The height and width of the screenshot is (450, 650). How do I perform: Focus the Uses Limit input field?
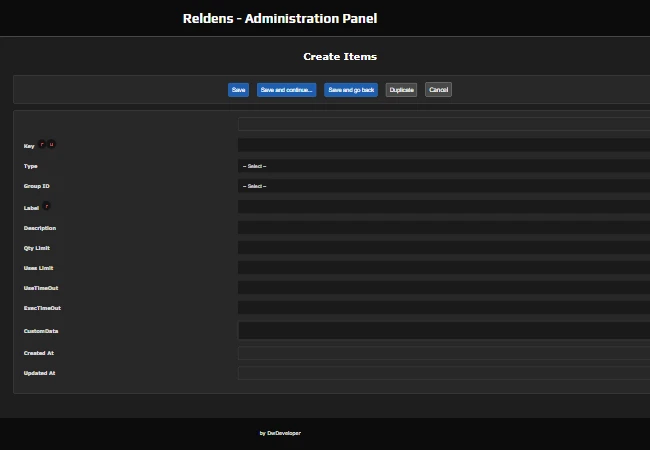point(444,268)
